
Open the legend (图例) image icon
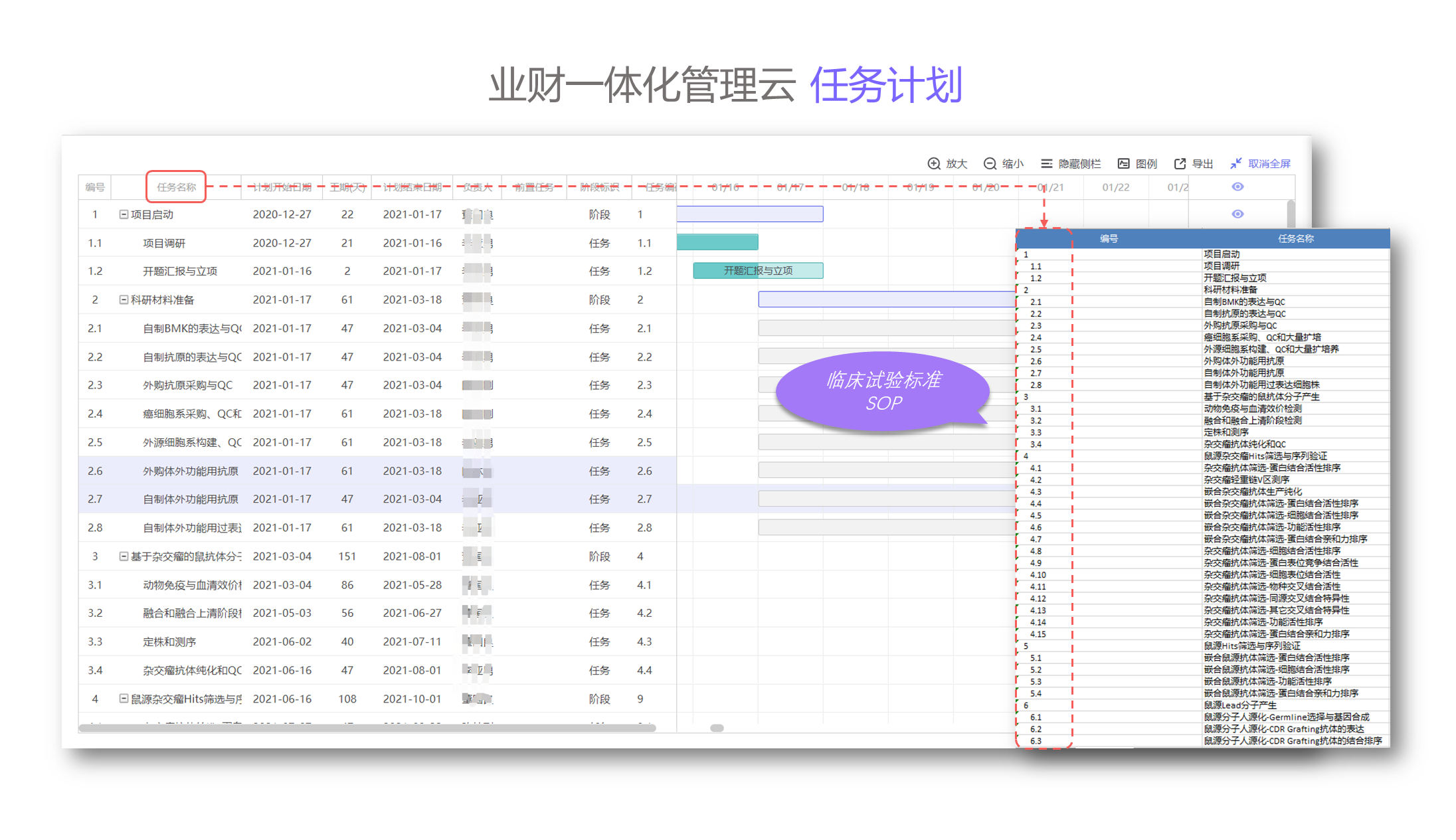point(1123,163)
